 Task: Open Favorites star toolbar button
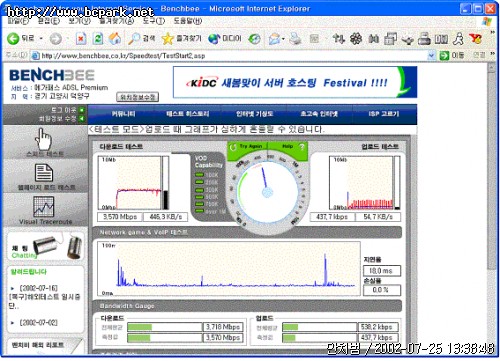(x=168, y=39)
